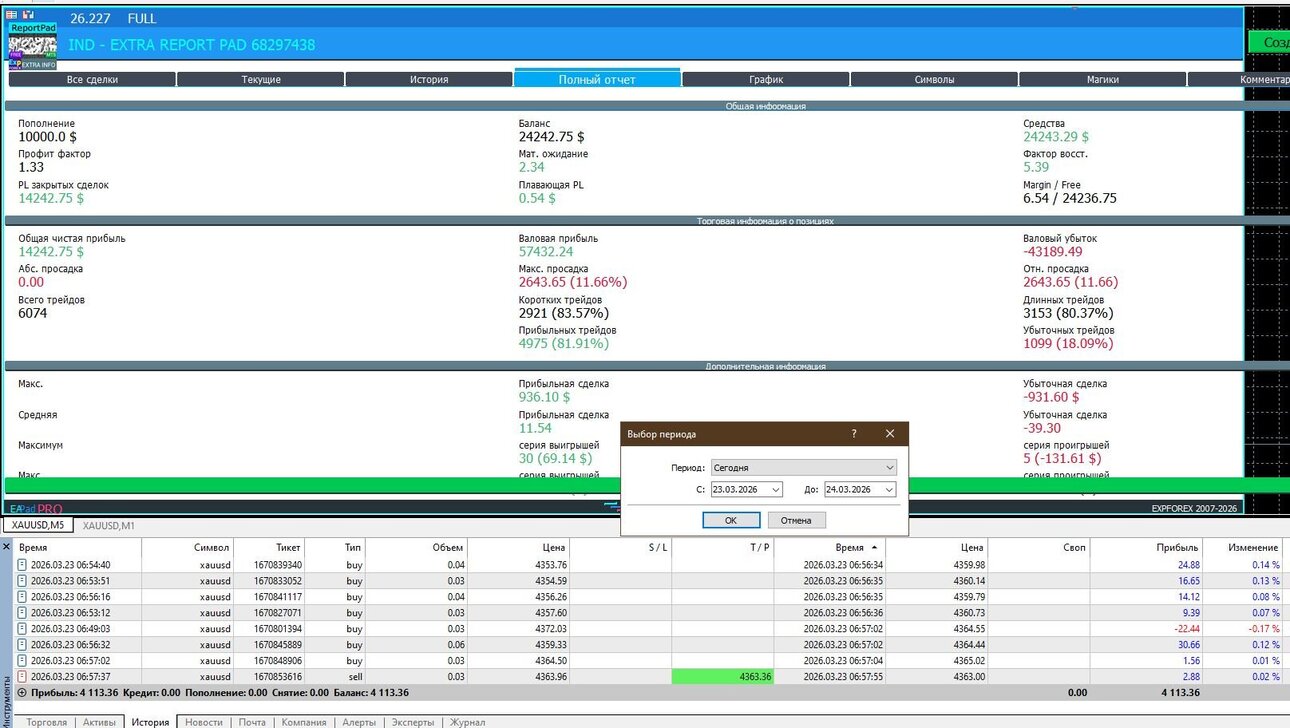Click the red sell order icon of ticket 1670853616

pos(23,677)
